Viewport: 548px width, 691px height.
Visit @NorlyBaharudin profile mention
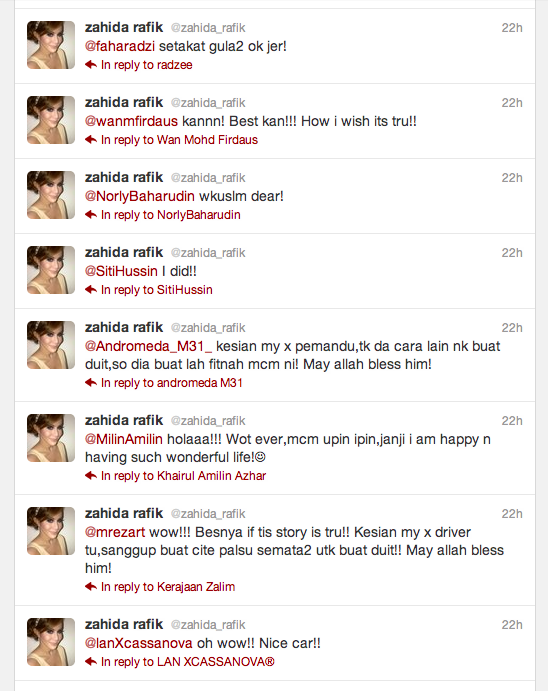tap(140, 196)
